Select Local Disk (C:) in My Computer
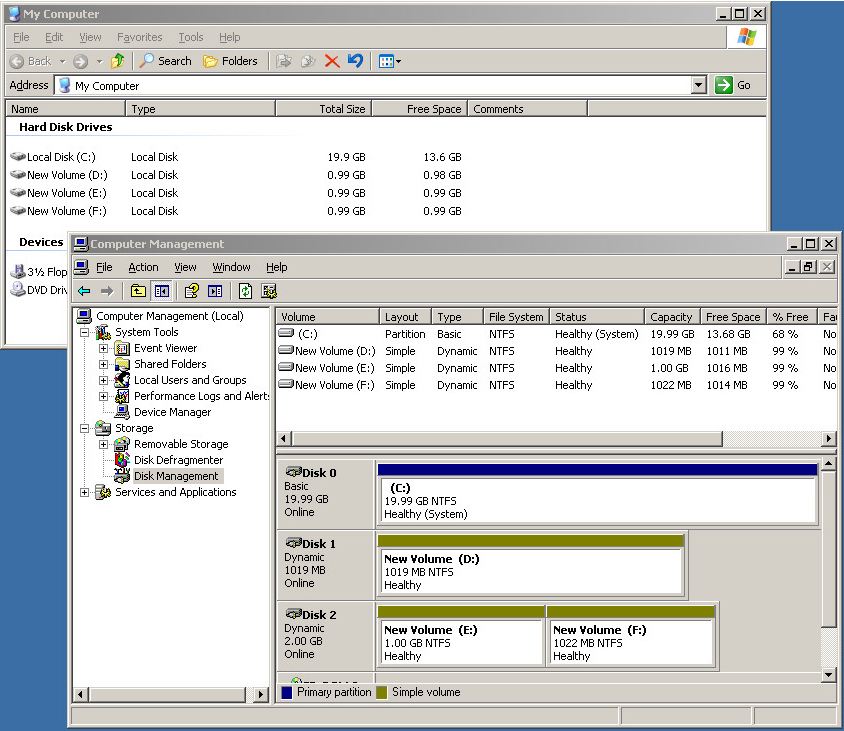This screenshot has width=844, height=731. coord(53,157)
